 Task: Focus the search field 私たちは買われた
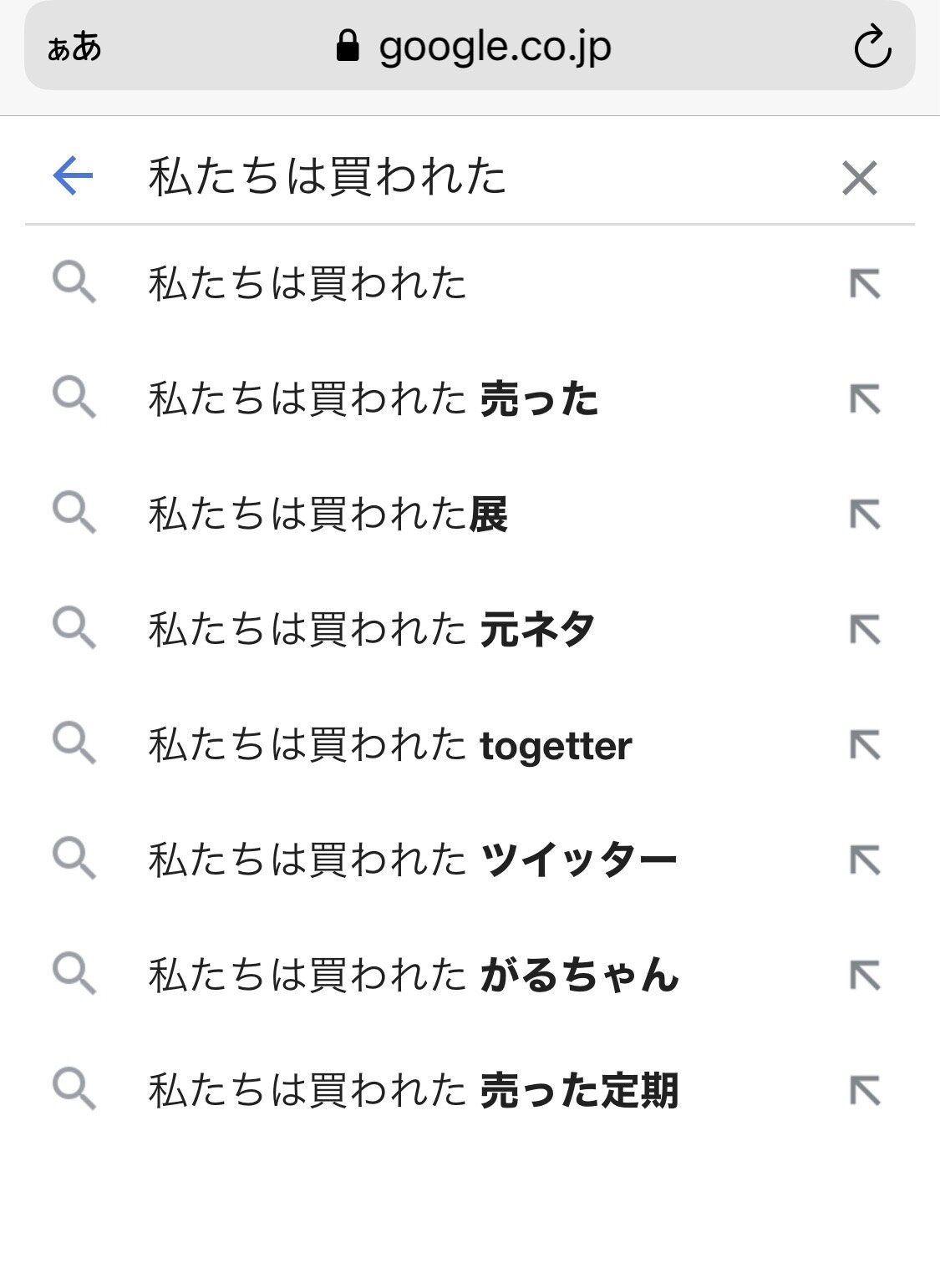click(x=468, y=177)
